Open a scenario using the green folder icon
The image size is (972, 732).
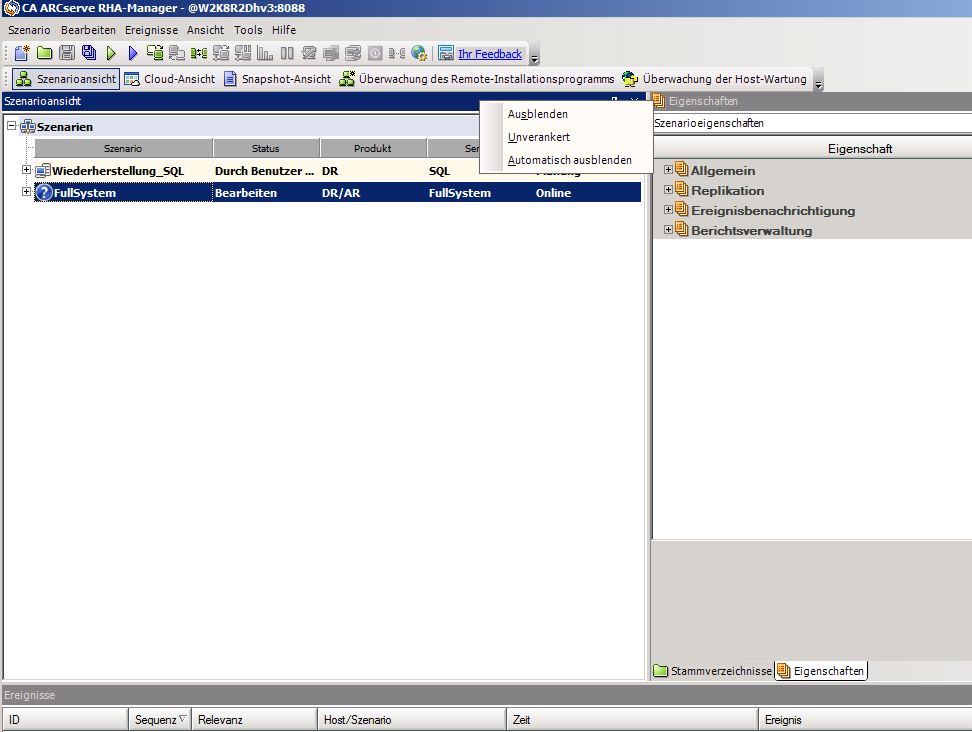point(44,53)
